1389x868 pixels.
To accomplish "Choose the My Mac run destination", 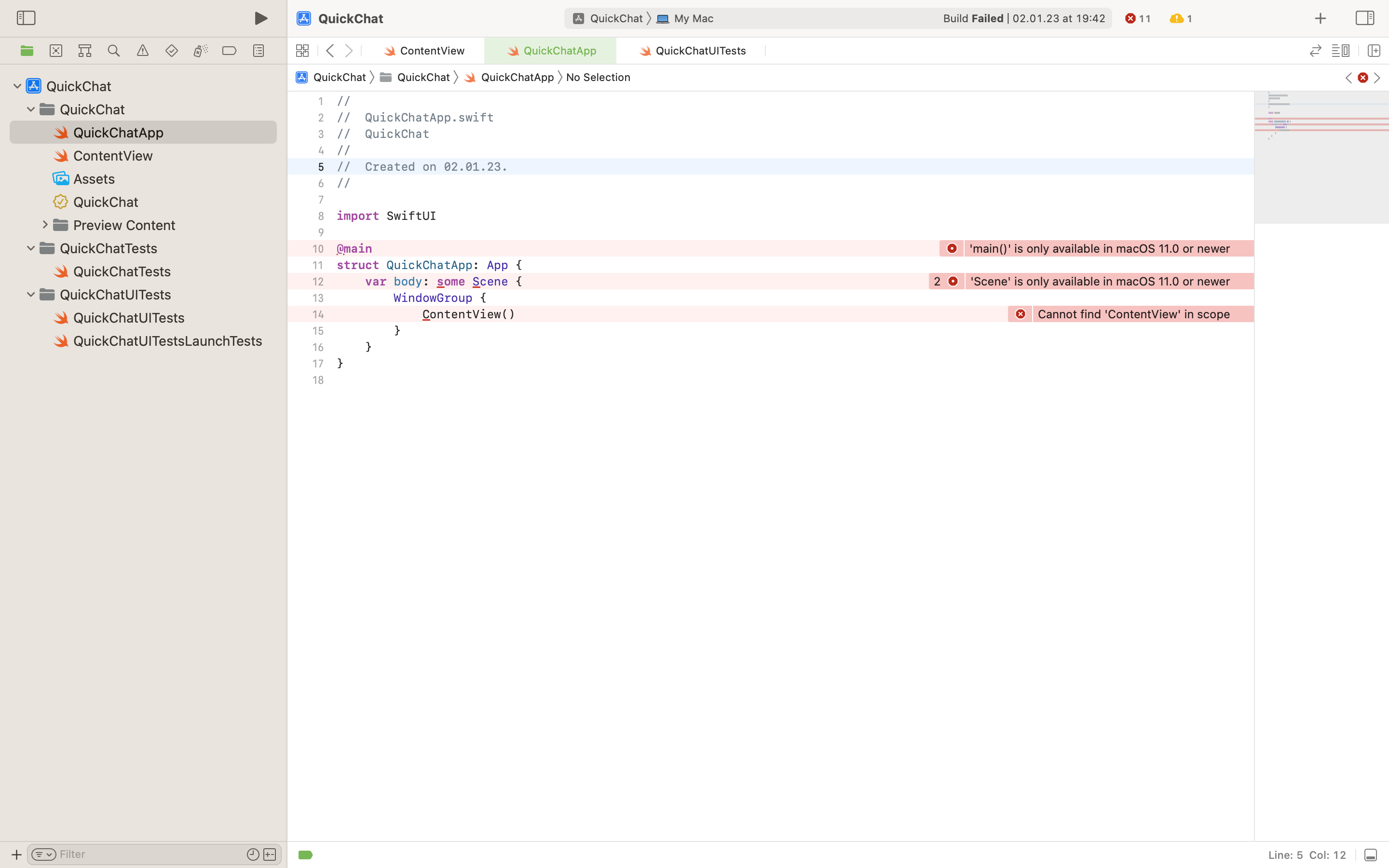I will (685, 18).
